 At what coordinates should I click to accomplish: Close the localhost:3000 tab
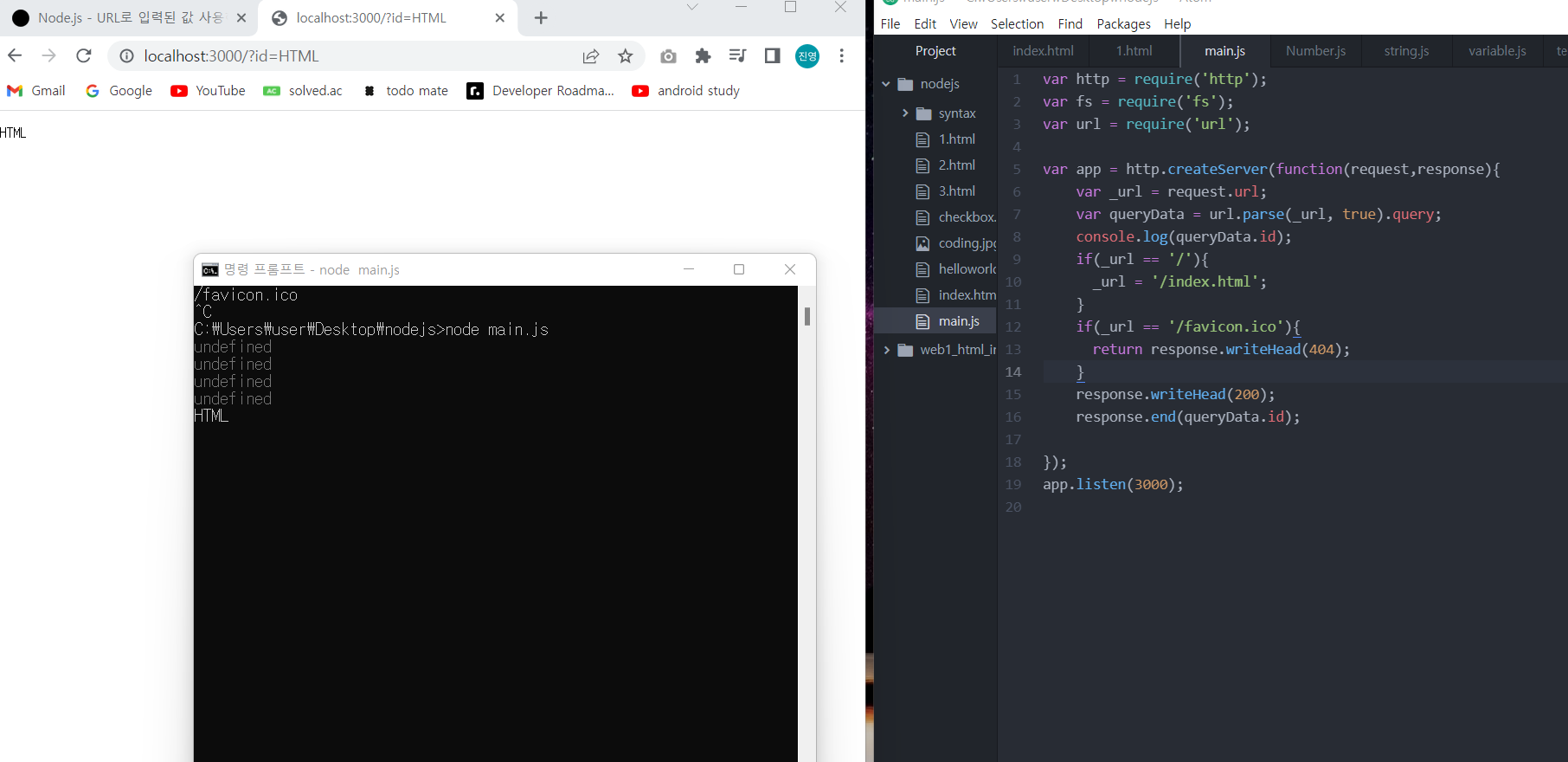click(500, 17)
